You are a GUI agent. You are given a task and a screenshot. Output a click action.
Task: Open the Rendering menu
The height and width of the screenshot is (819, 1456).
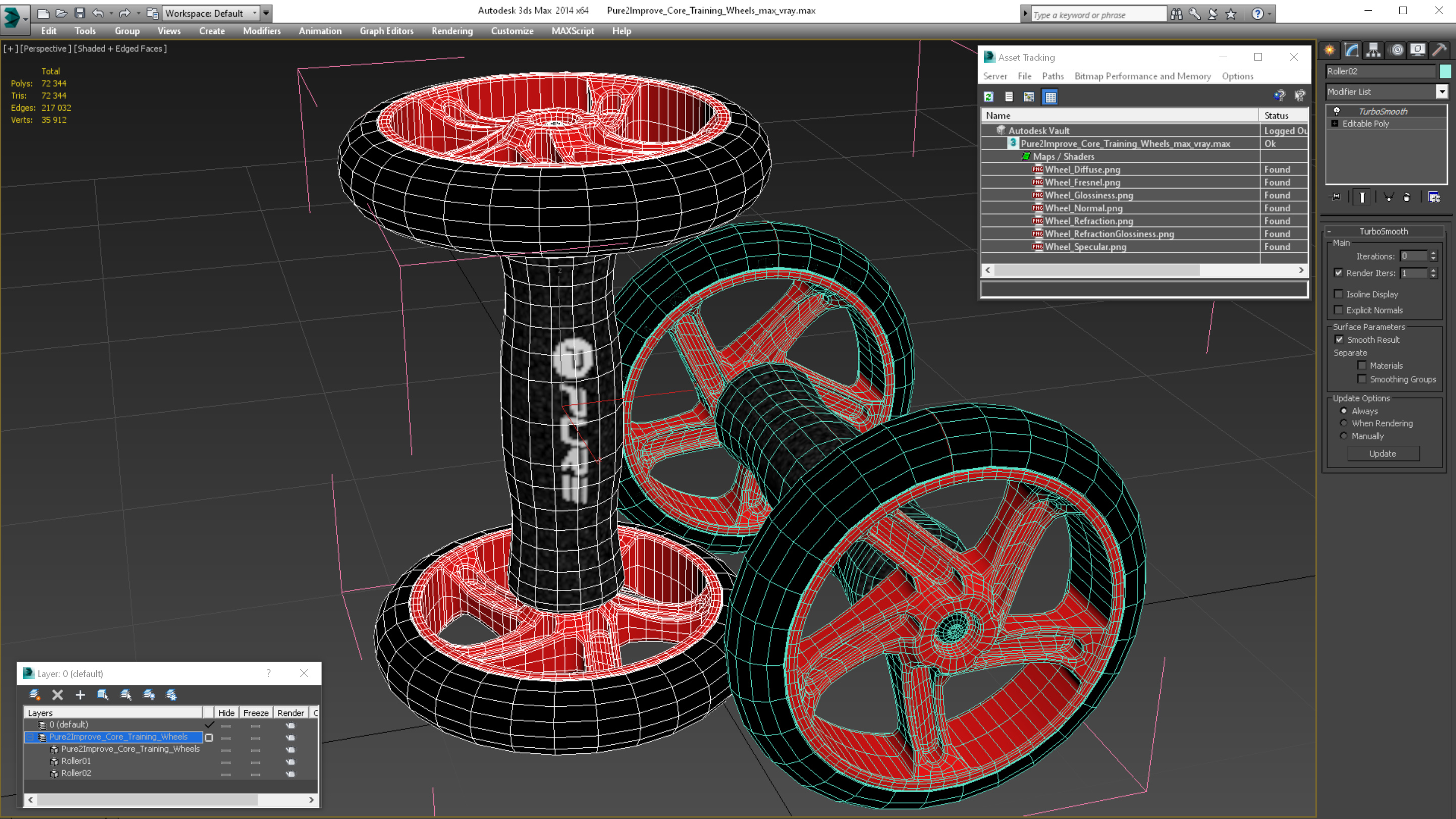(452, 31)
